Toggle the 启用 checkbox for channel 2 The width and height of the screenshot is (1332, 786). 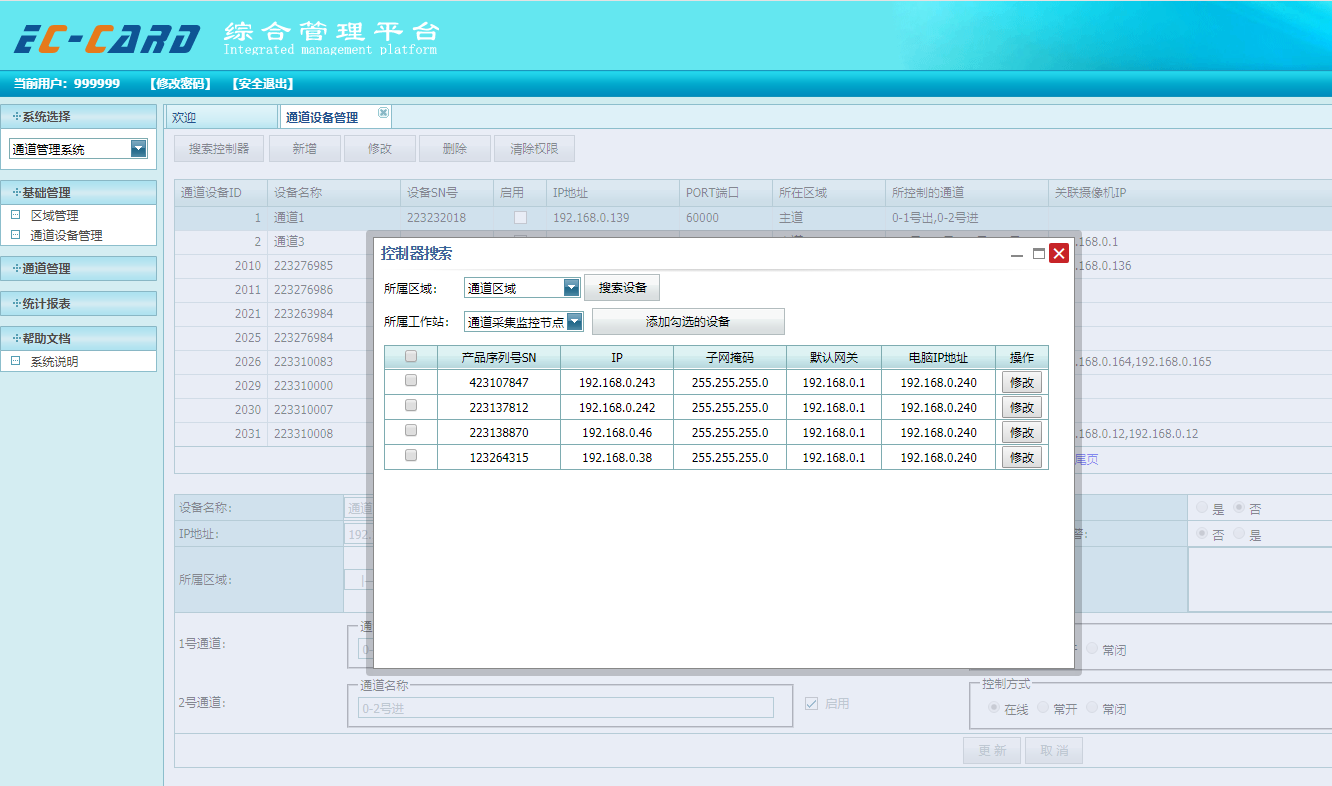pyautogui.click(x=812, y=703)
